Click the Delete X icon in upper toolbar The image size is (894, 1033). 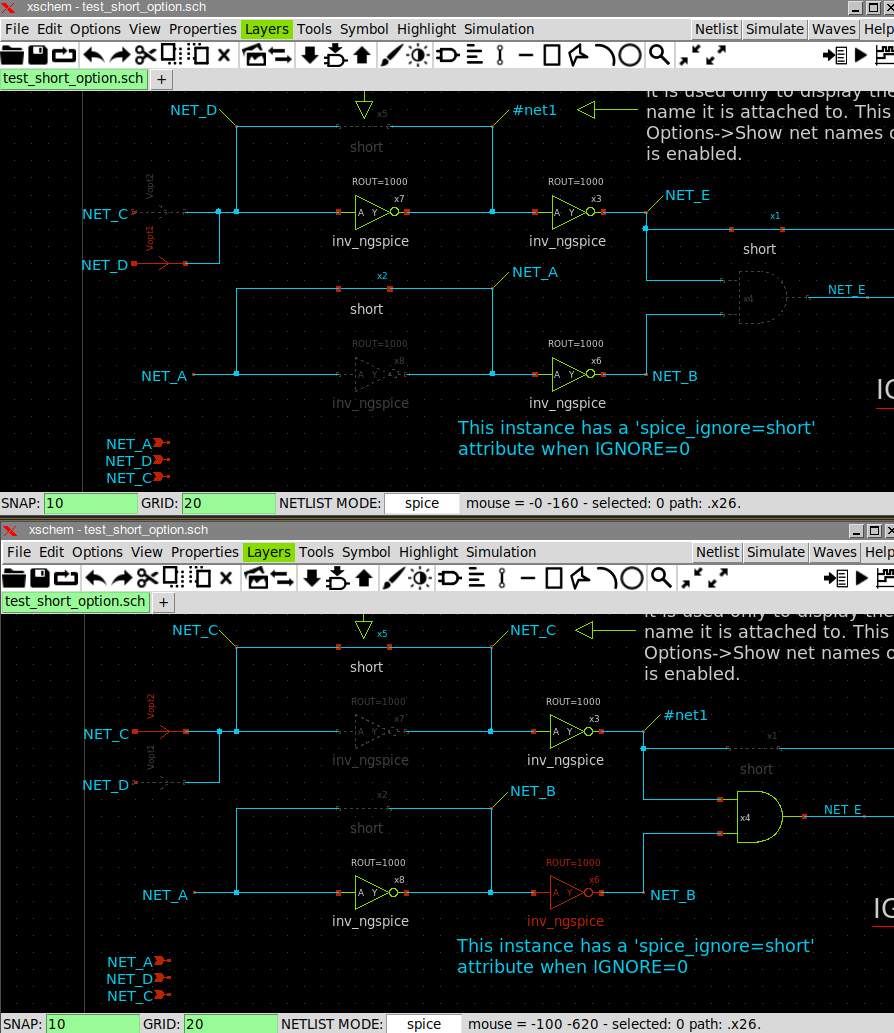tap(223, 55)
